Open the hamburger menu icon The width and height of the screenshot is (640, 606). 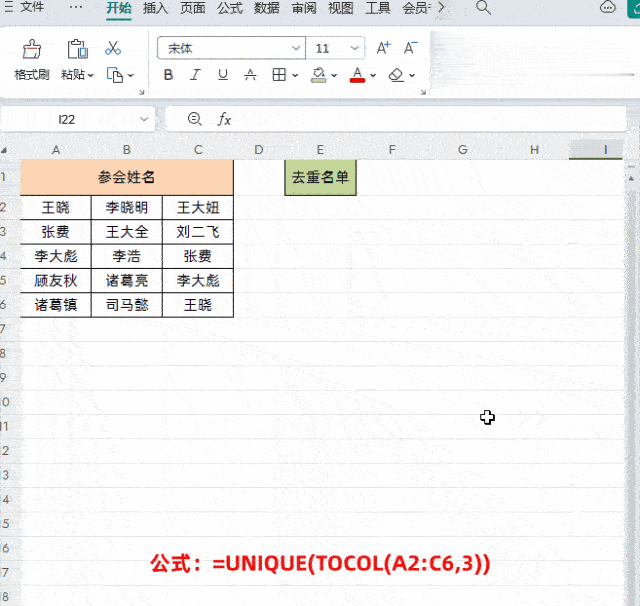[x=9, y=7]
